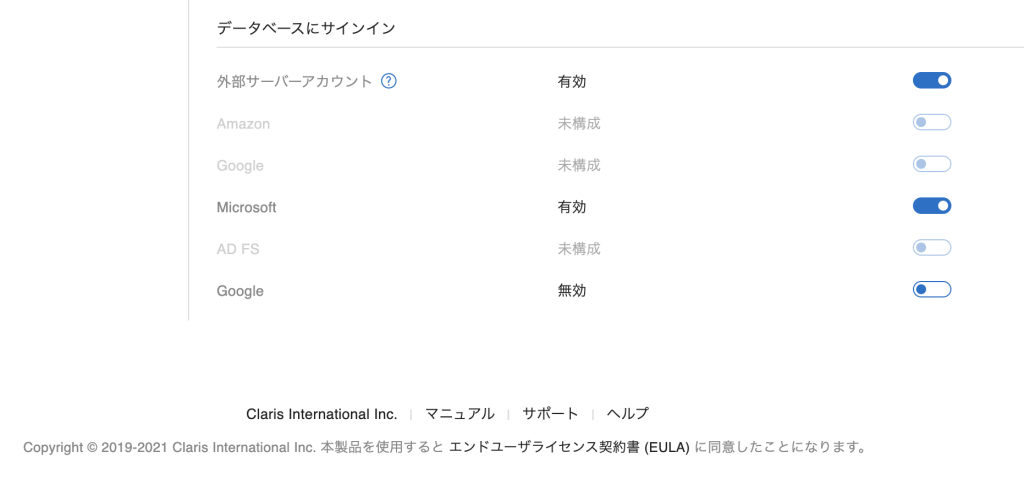Enable the Google switch marked 無効
This screenshot has height=496, width=1024.
[x=932, y=289]
